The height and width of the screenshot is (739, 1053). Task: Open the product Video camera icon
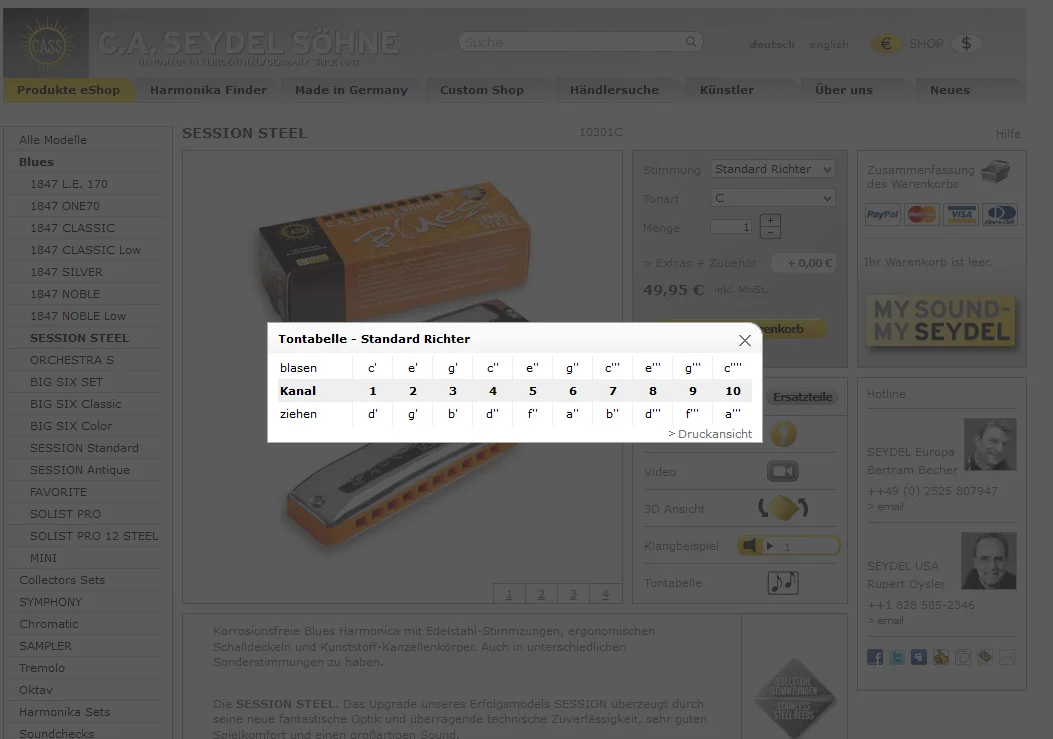tap(782, 472)
